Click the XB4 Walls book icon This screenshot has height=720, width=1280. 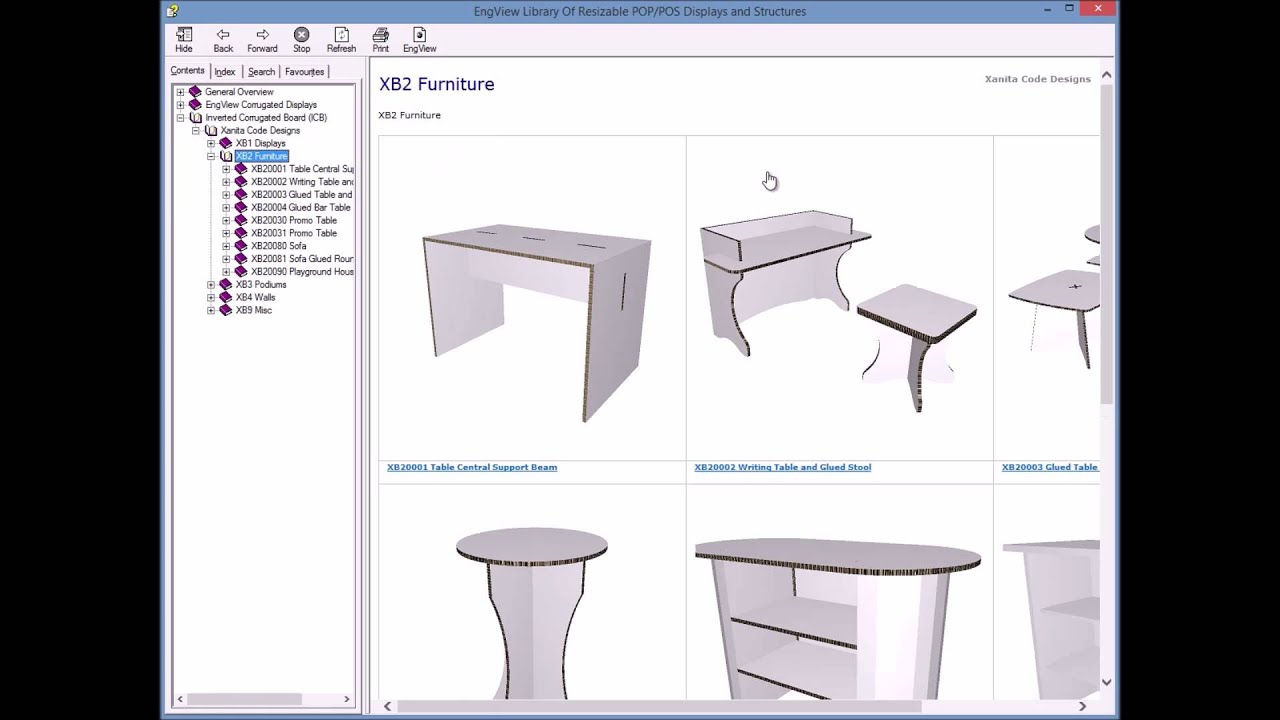[x=225, y=297]
